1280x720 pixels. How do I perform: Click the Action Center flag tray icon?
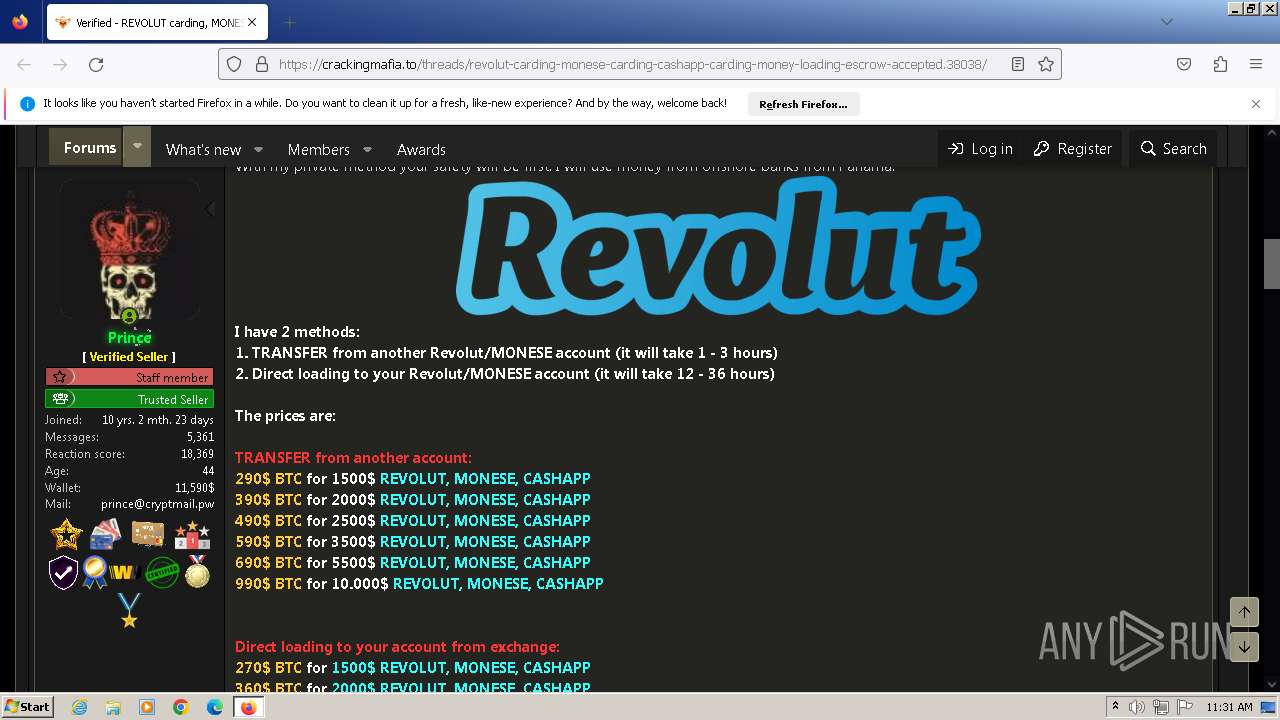click(x=1183, y=707)
